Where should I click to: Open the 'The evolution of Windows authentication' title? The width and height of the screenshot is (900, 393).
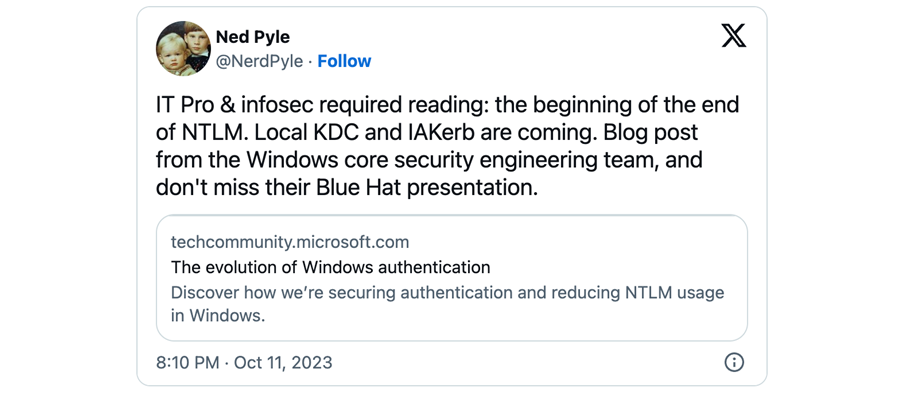[x=331, y=267]
